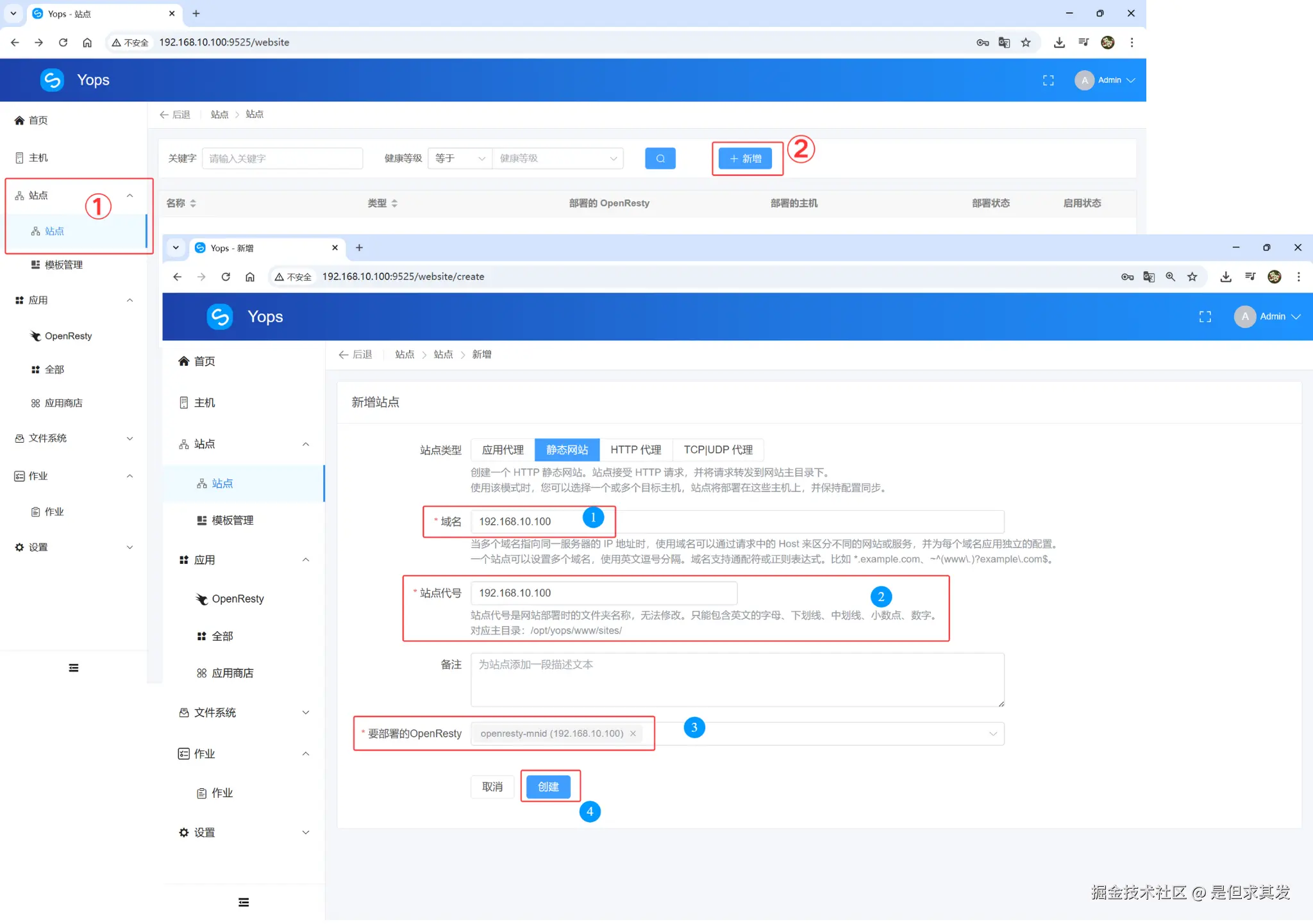This screenshot has width=1313, height=924.
Task: Click the Yops logo in upper header
Action: pos(53,80)
